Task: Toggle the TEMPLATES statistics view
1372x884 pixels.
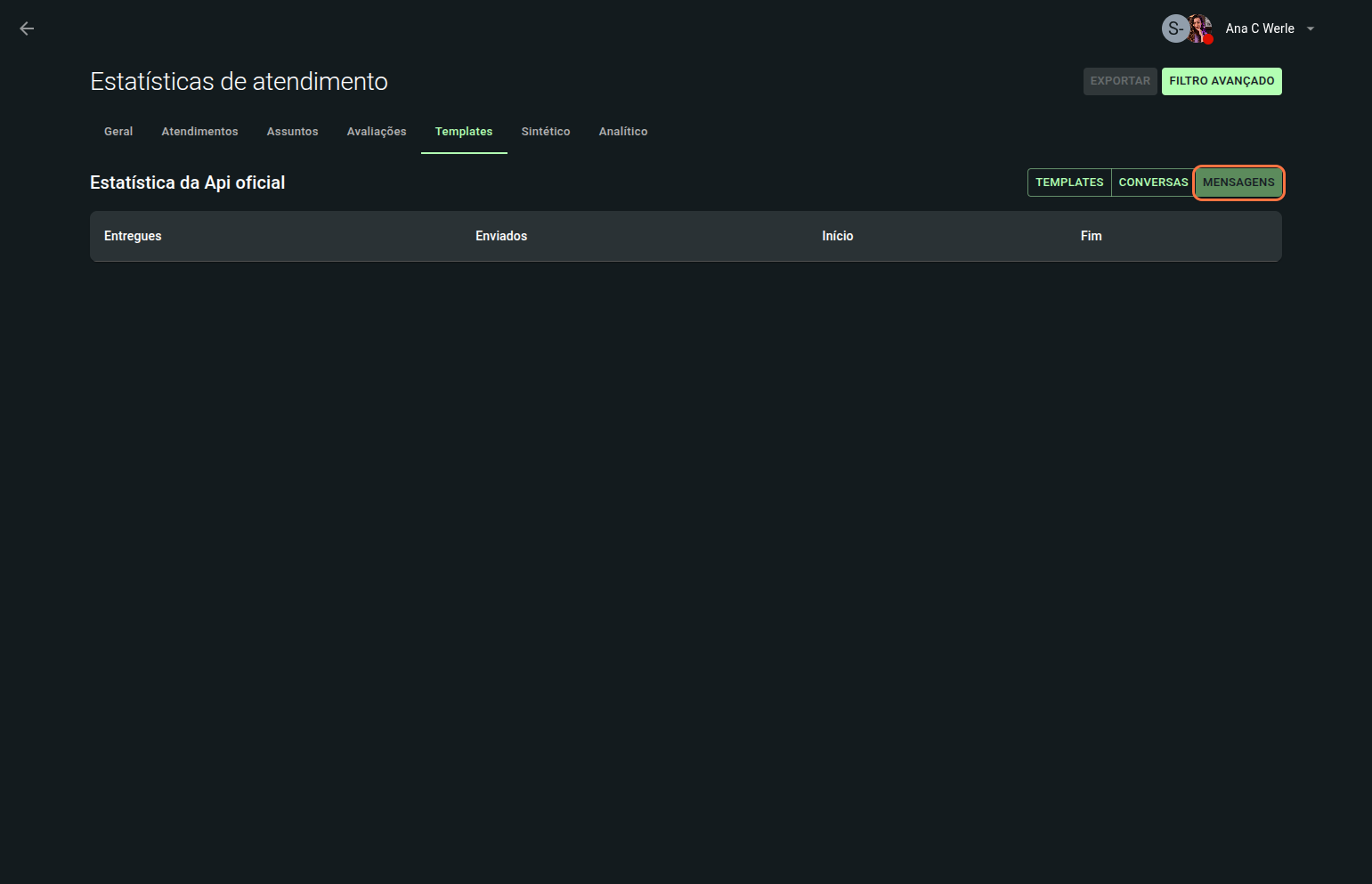Action: point(1069,182)
